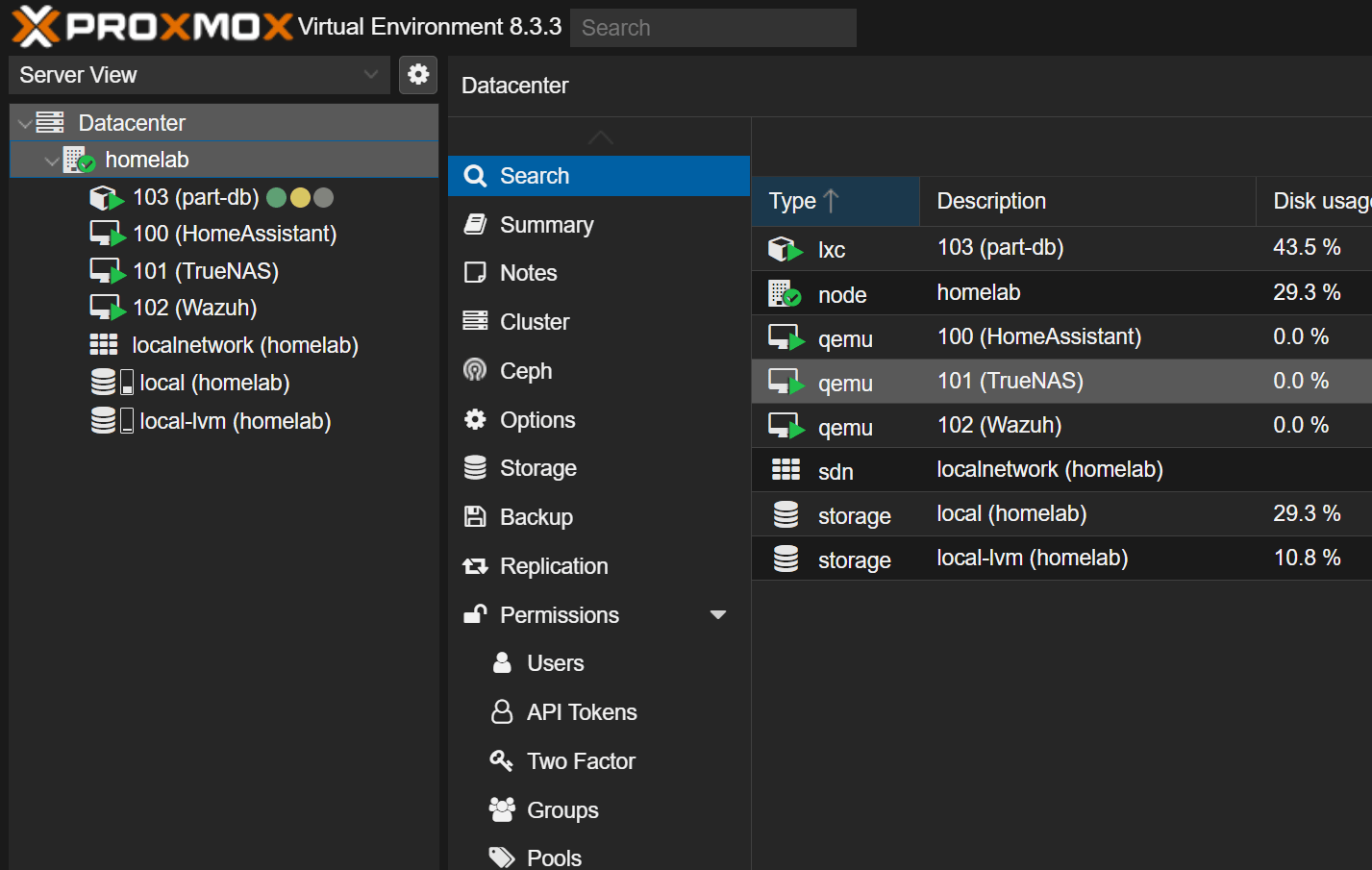Open the Summary menu item
Image resolution: width=1372 pixels, height=870 pixels.
546,225
